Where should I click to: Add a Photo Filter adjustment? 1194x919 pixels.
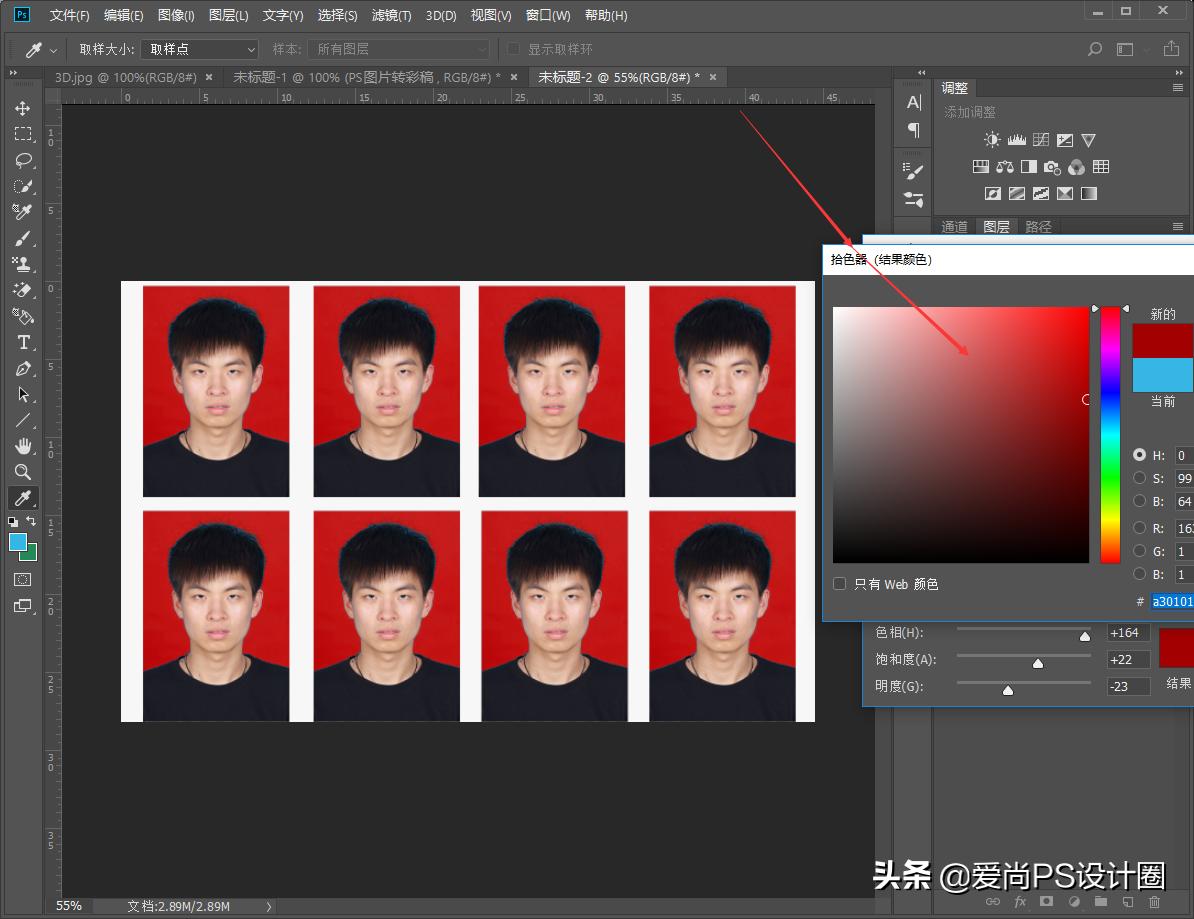[x=1052, y=167]
